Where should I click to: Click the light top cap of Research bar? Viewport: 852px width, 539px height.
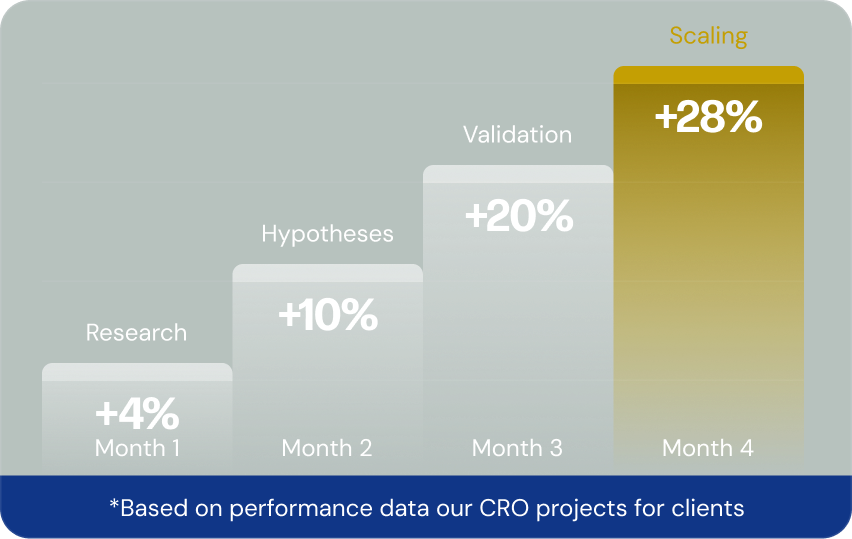click(x=137, y=372)
